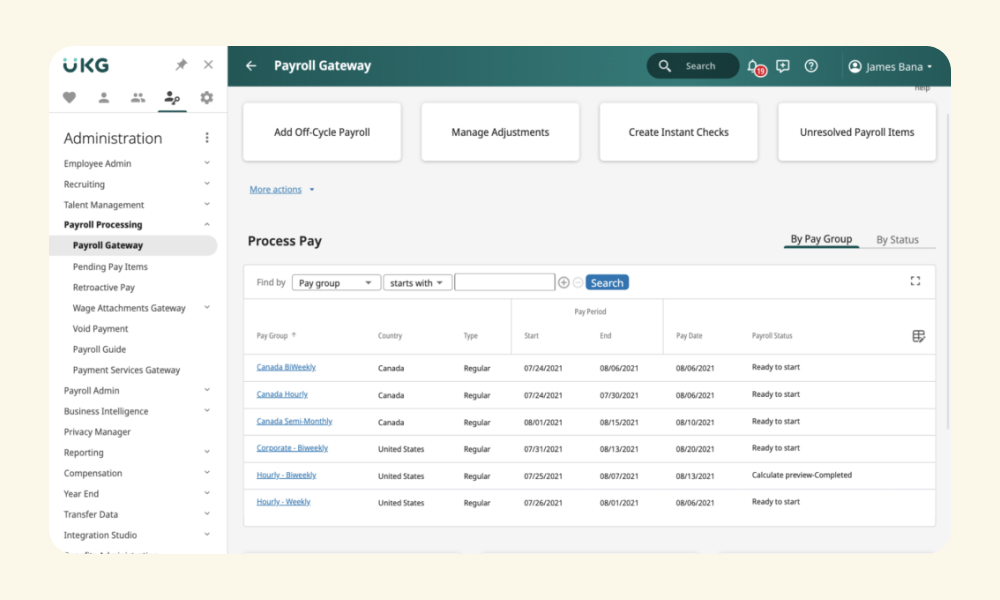Expand Reporting section

[x=207, y=451]
